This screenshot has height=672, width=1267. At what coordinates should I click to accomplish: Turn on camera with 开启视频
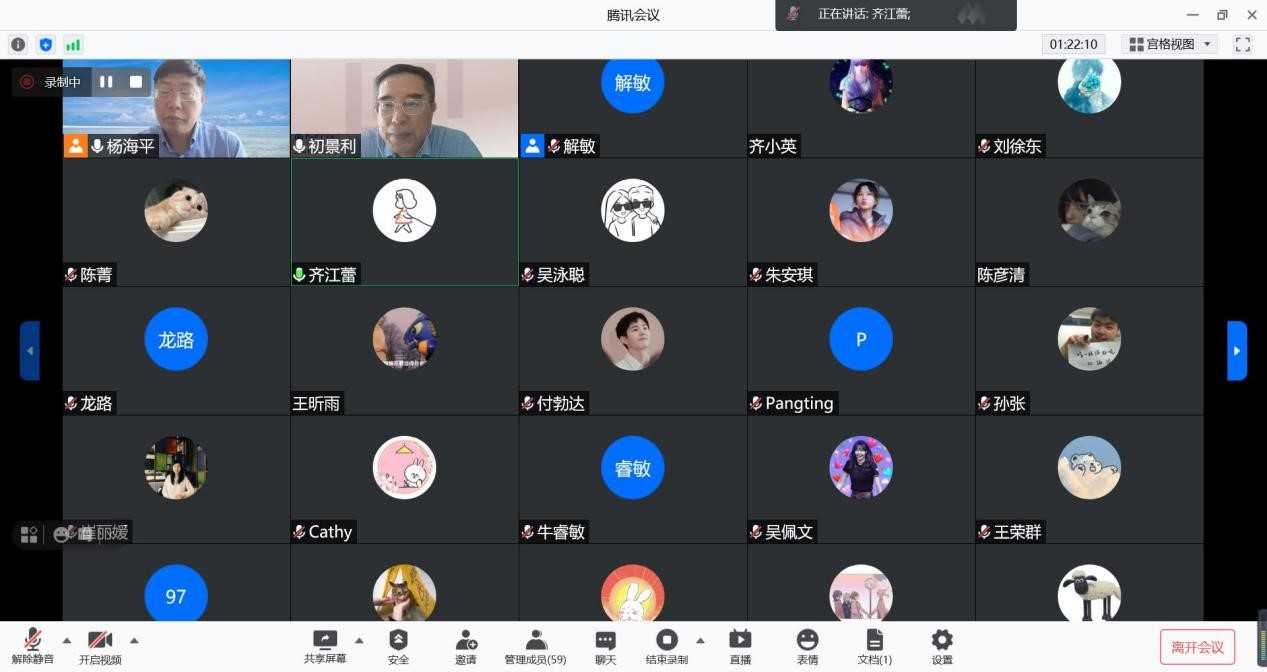[100, 646]
